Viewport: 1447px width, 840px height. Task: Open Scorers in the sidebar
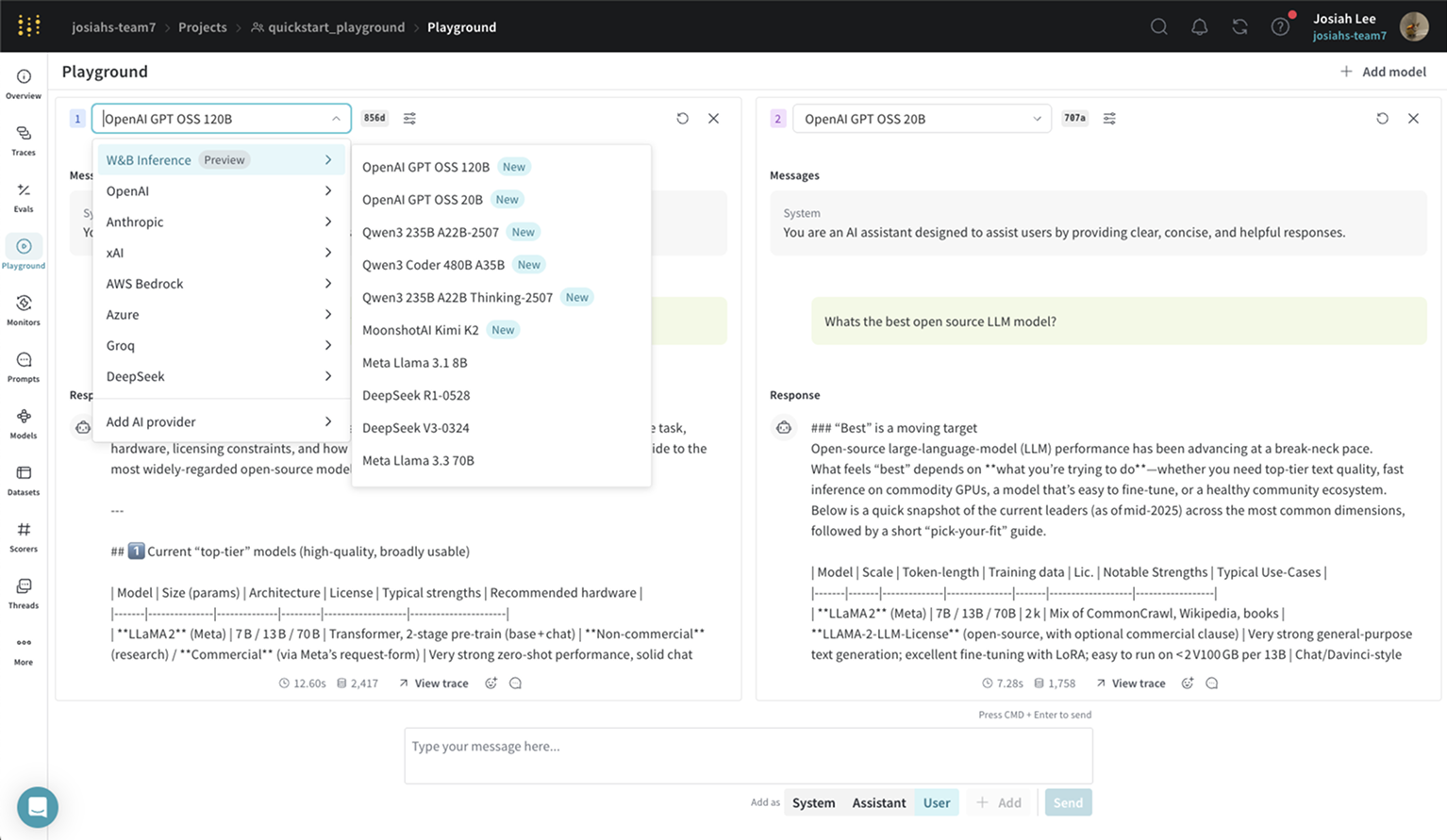coord(24,535)
